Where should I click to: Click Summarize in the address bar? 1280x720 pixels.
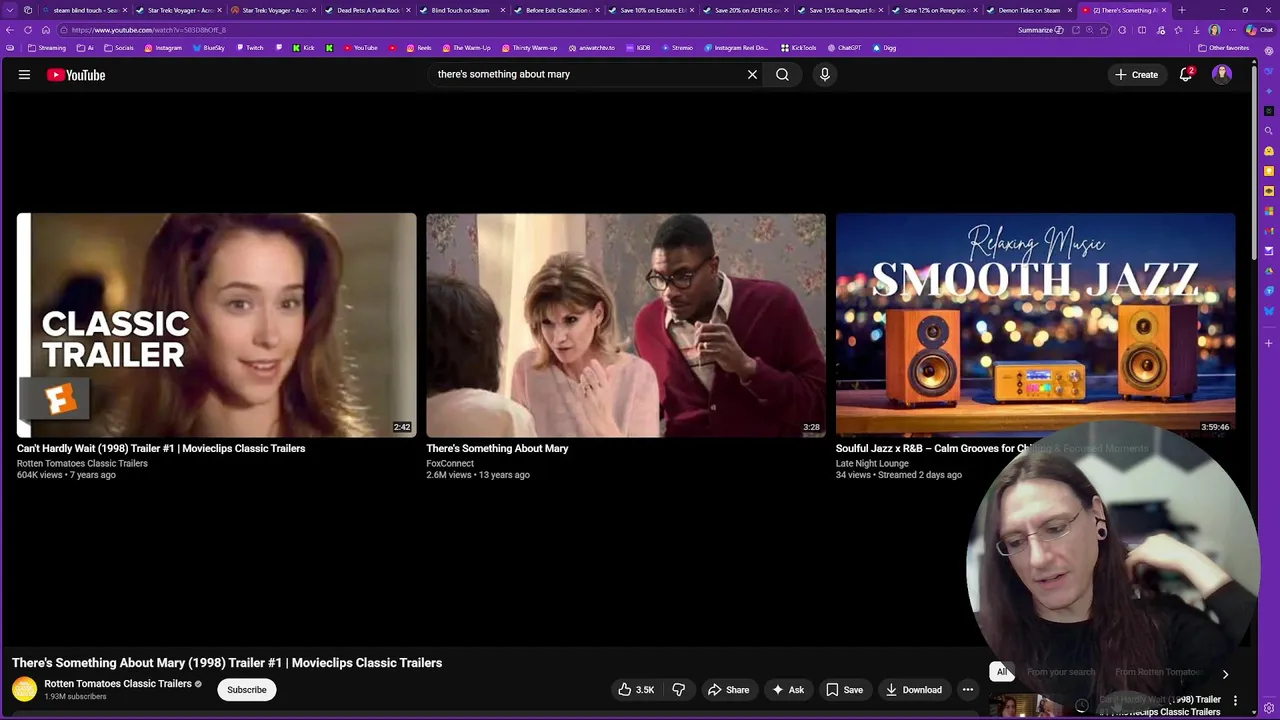tap(1041, 30)
